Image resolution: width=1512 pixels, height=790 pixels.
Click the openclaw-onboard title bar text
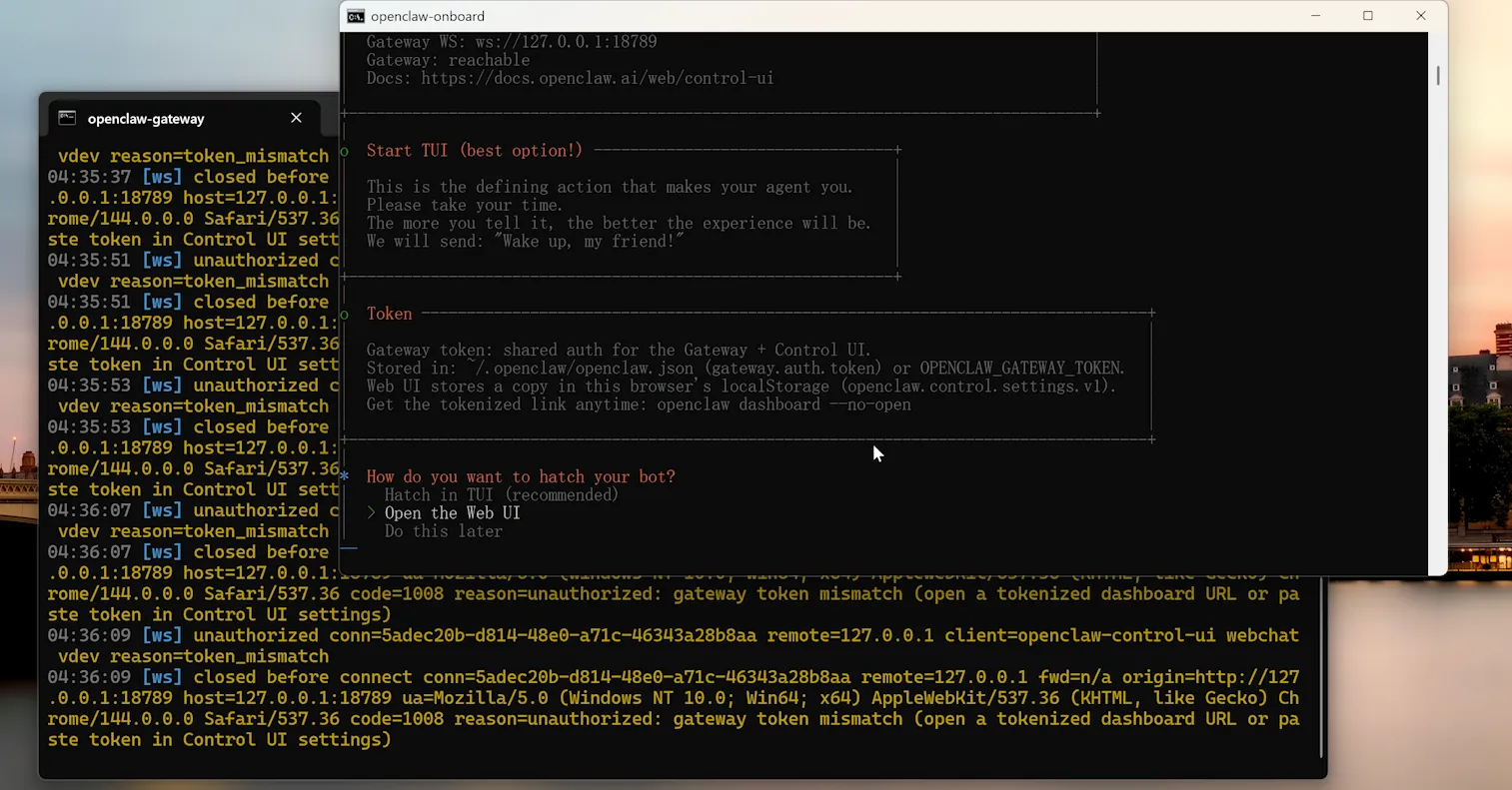(428, 16)
